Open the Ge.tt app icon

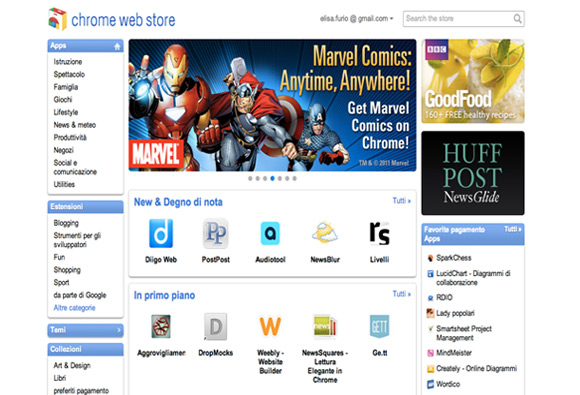pyautogui.click(x=380, y=326)
